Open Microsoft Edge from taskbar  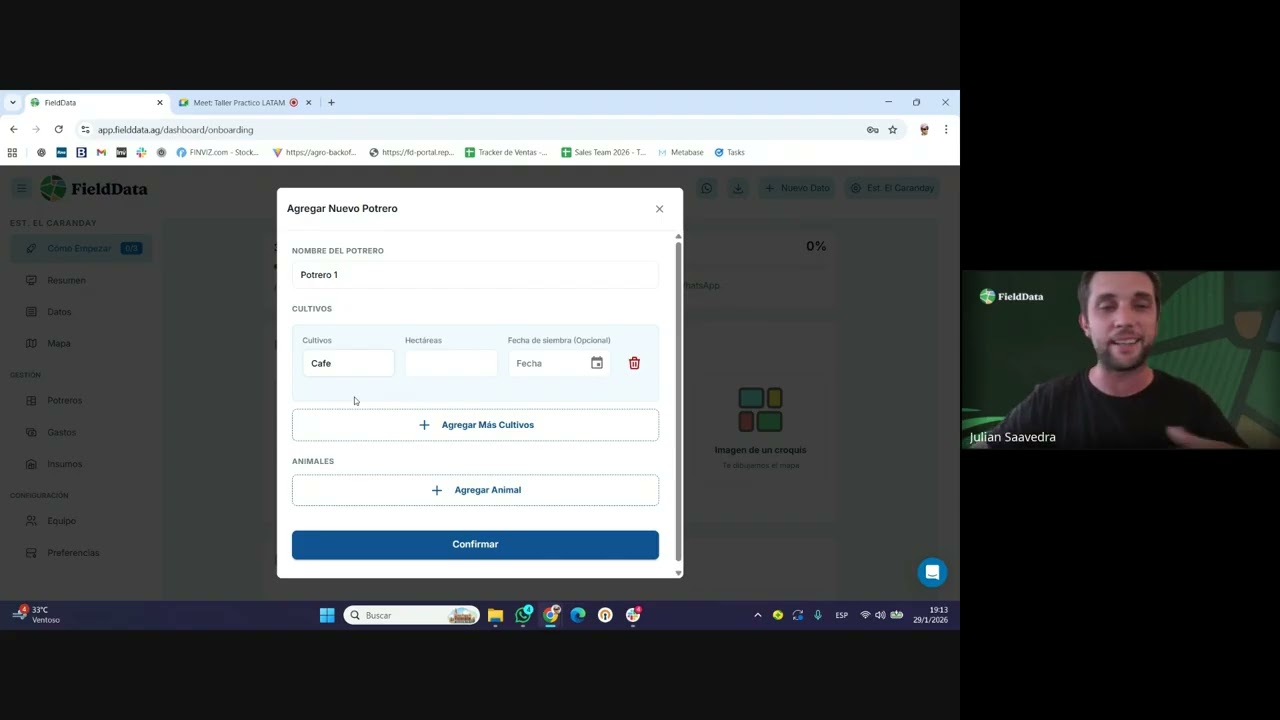point(578,615)
